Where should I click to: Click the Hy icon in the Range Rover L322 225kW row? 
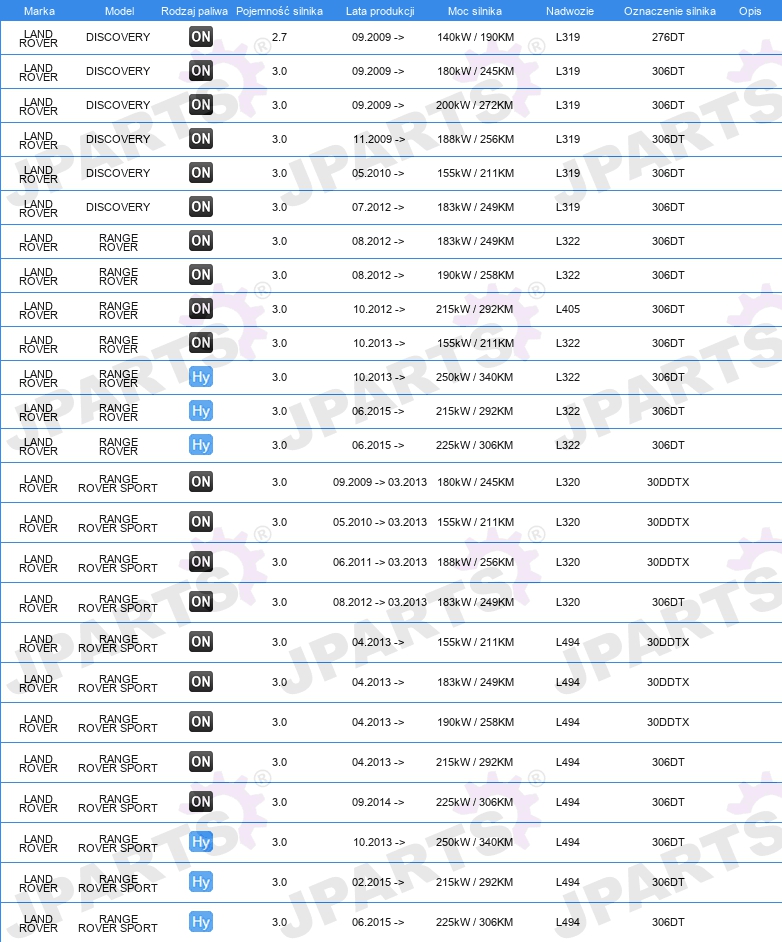click(201, 445)
